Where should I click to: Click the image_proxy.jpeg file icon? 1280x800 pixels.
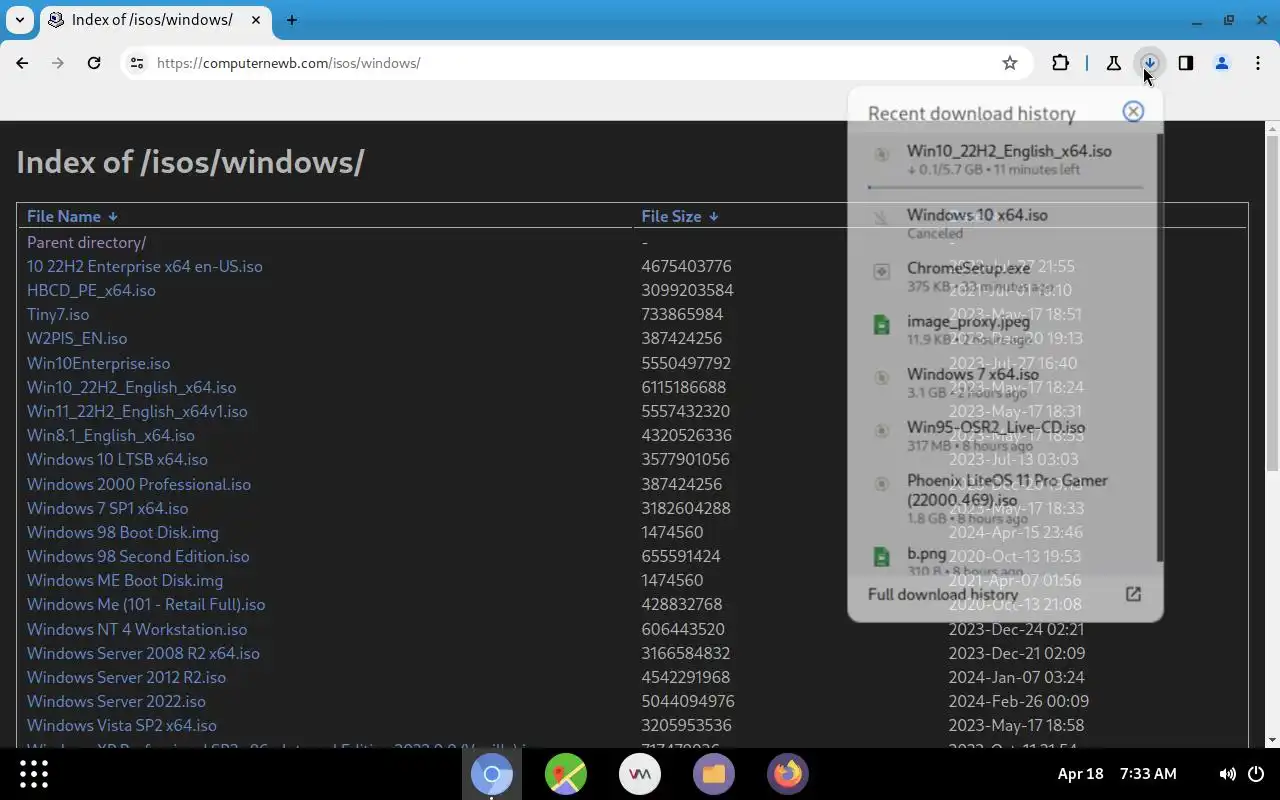tap(881, 324)
